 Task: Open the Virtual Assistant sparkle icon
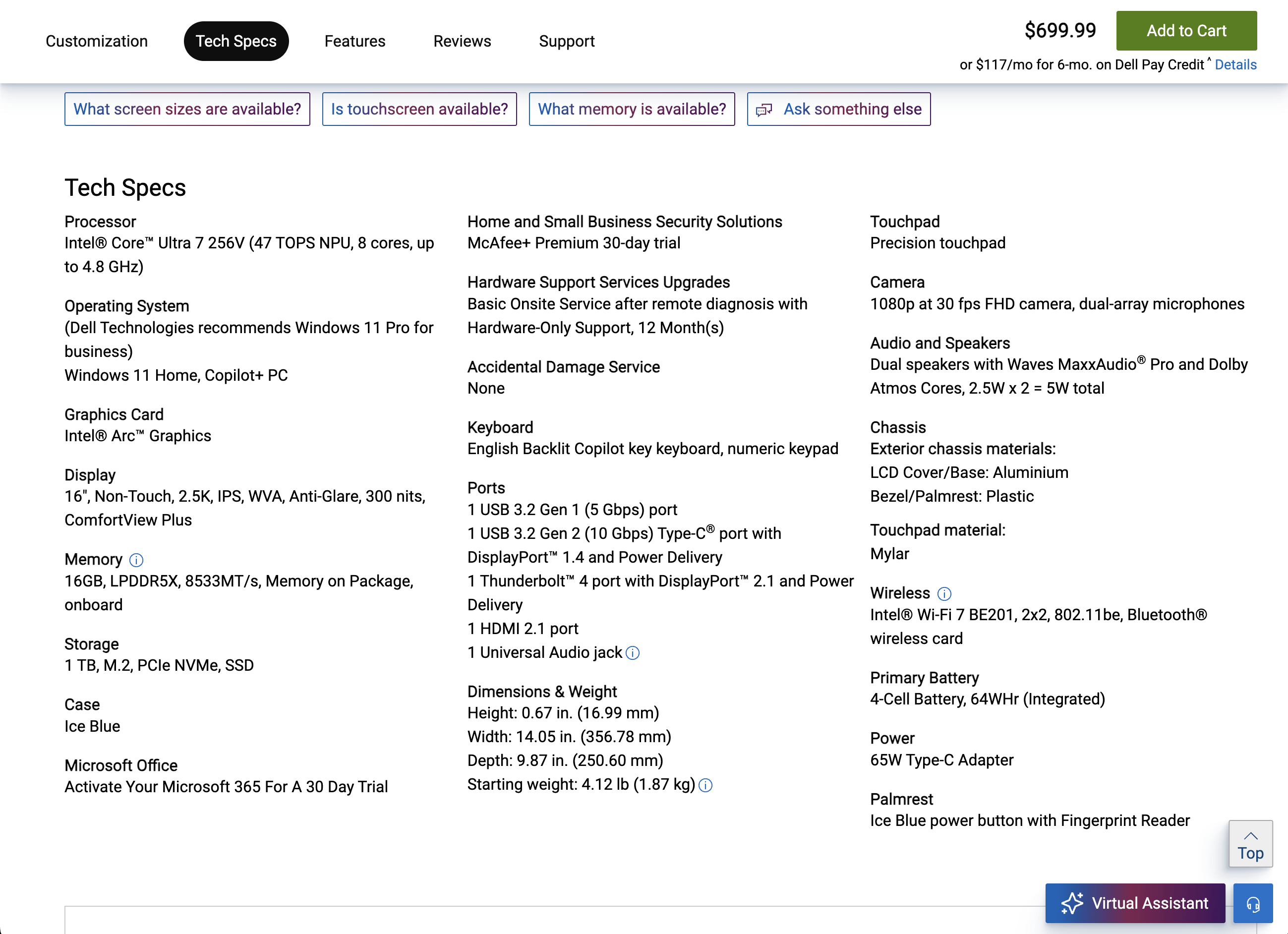[x=1073, y=903]
